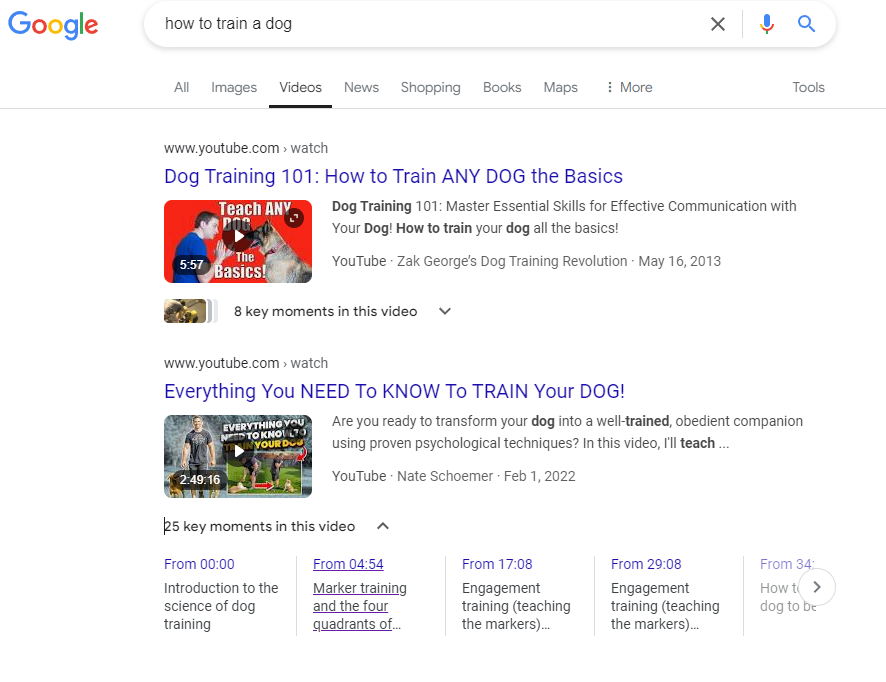
Task: Clear the search query using the X icon
Action: coord(717,24)
